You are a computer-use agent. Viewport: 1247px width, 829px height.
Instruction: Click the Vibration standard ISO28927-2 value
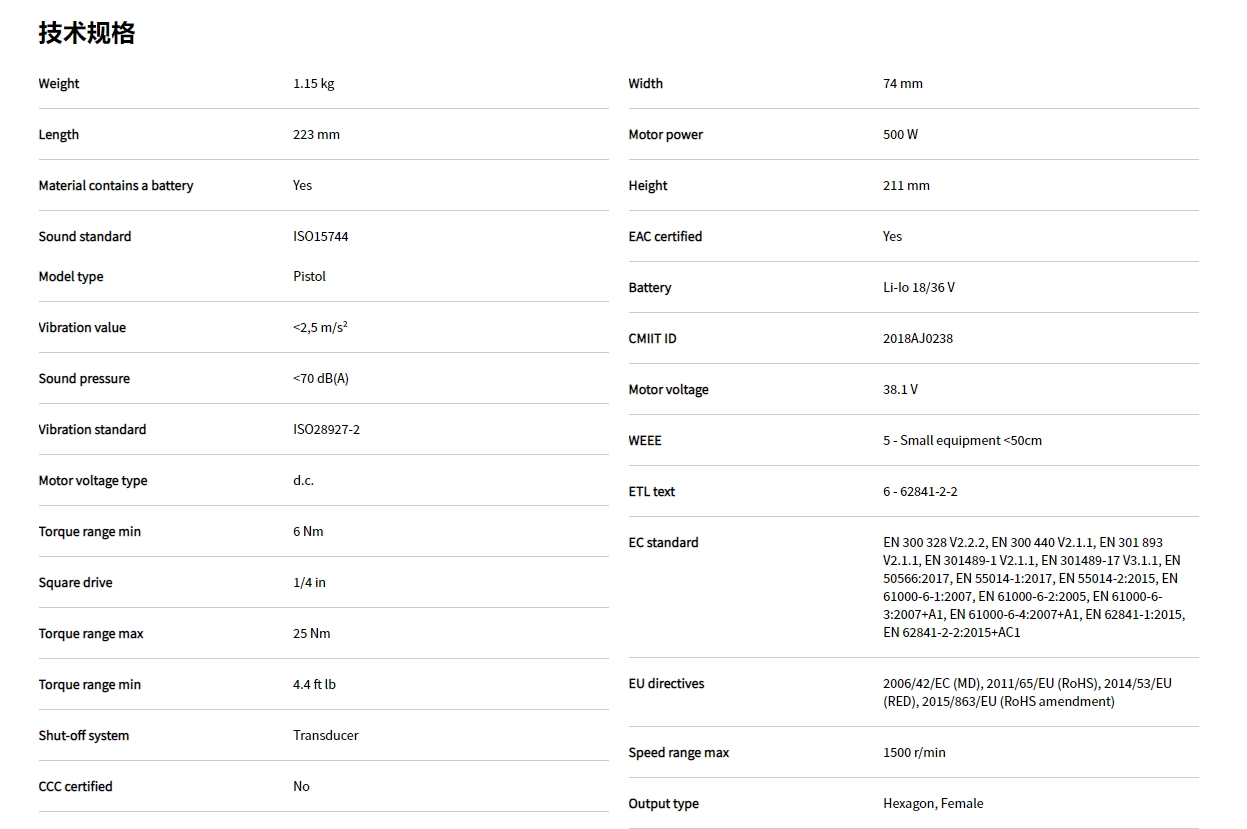click(x=326, y=430)
